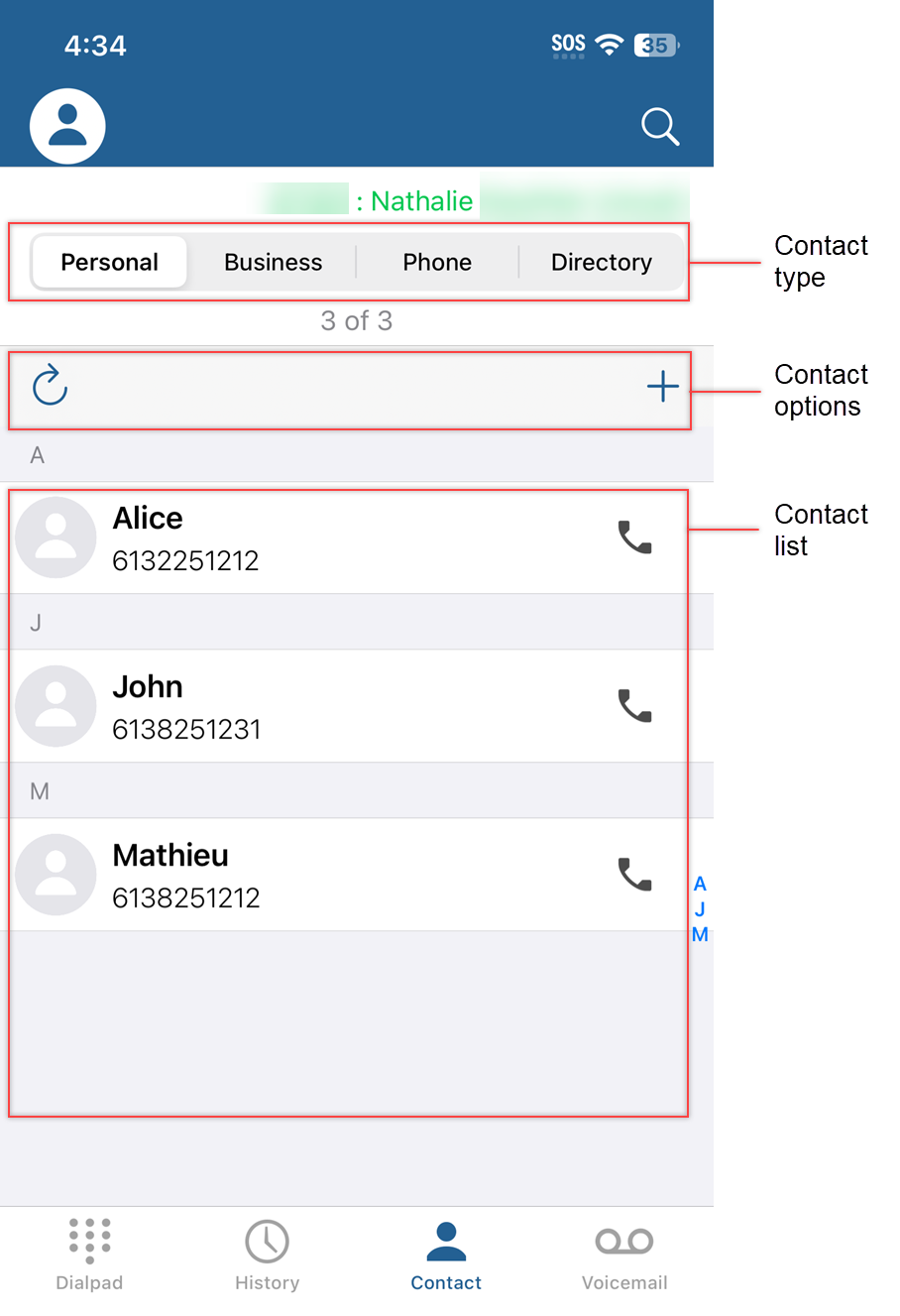Jump to letter M in index
This screenshot has height=1316, width=900.
[700, 934]
